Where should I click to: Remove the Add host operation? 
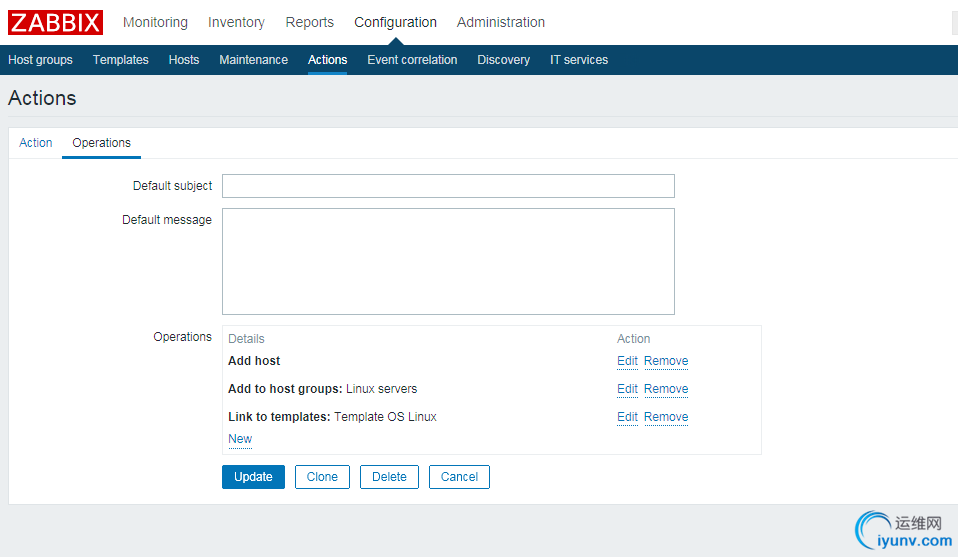[x=666, y=361]
